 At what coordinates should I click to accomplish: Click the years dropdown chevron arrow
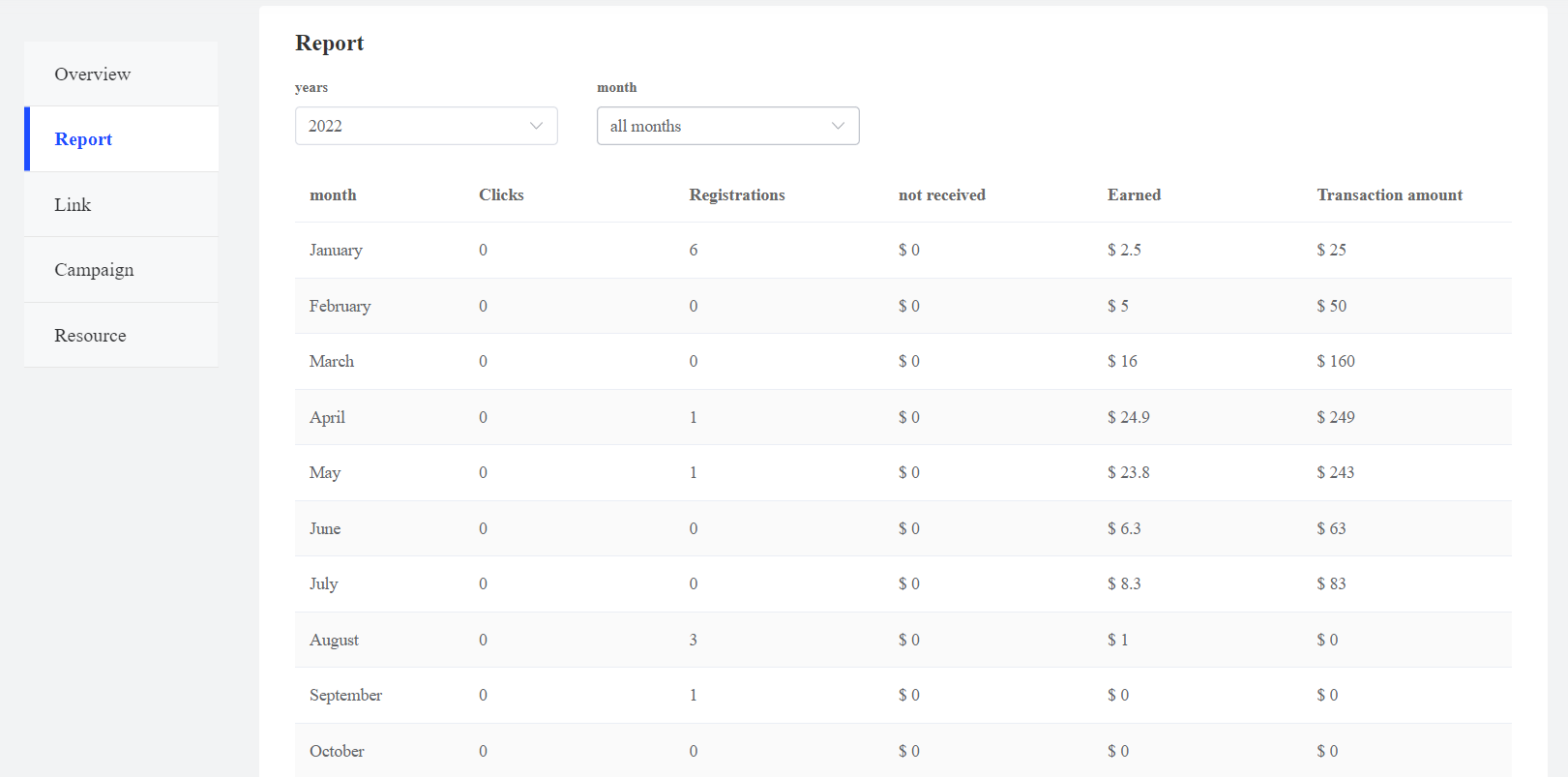[x=536, y=126]
